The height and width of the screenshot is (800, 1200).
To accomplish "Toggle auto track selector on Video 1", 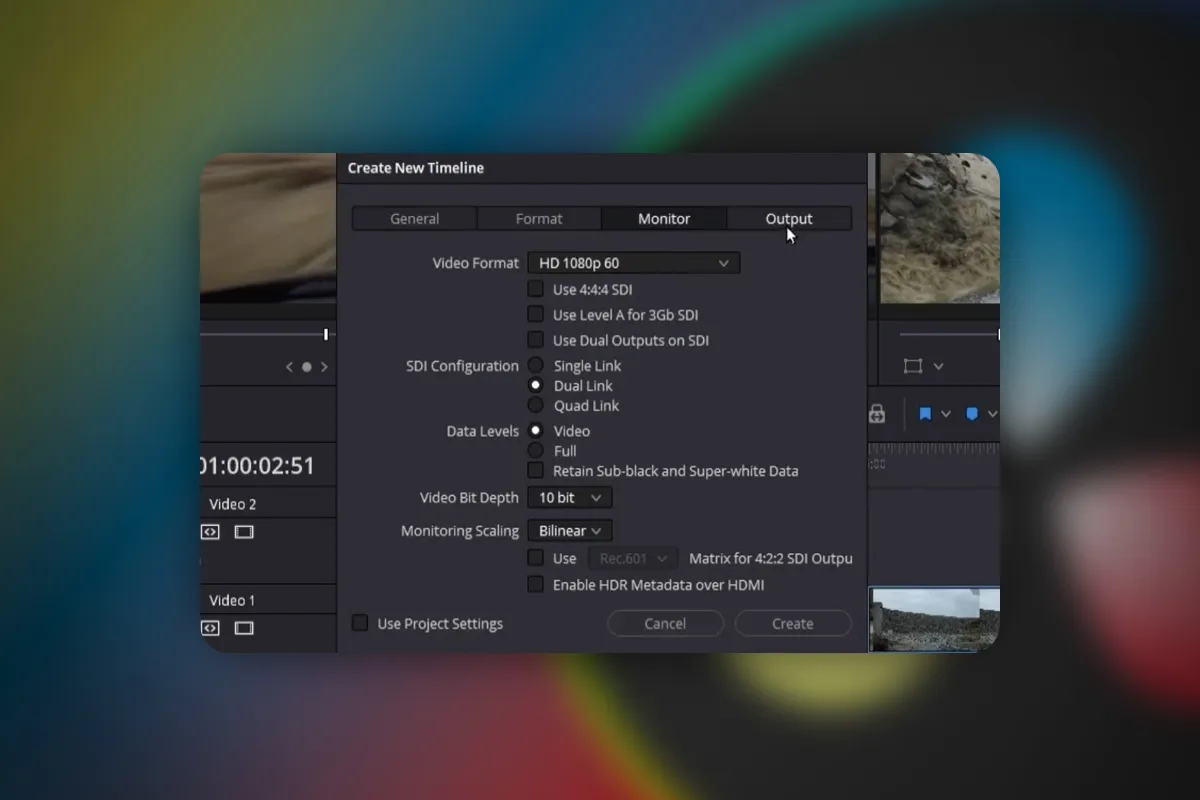I will click(x=210, y=628).
